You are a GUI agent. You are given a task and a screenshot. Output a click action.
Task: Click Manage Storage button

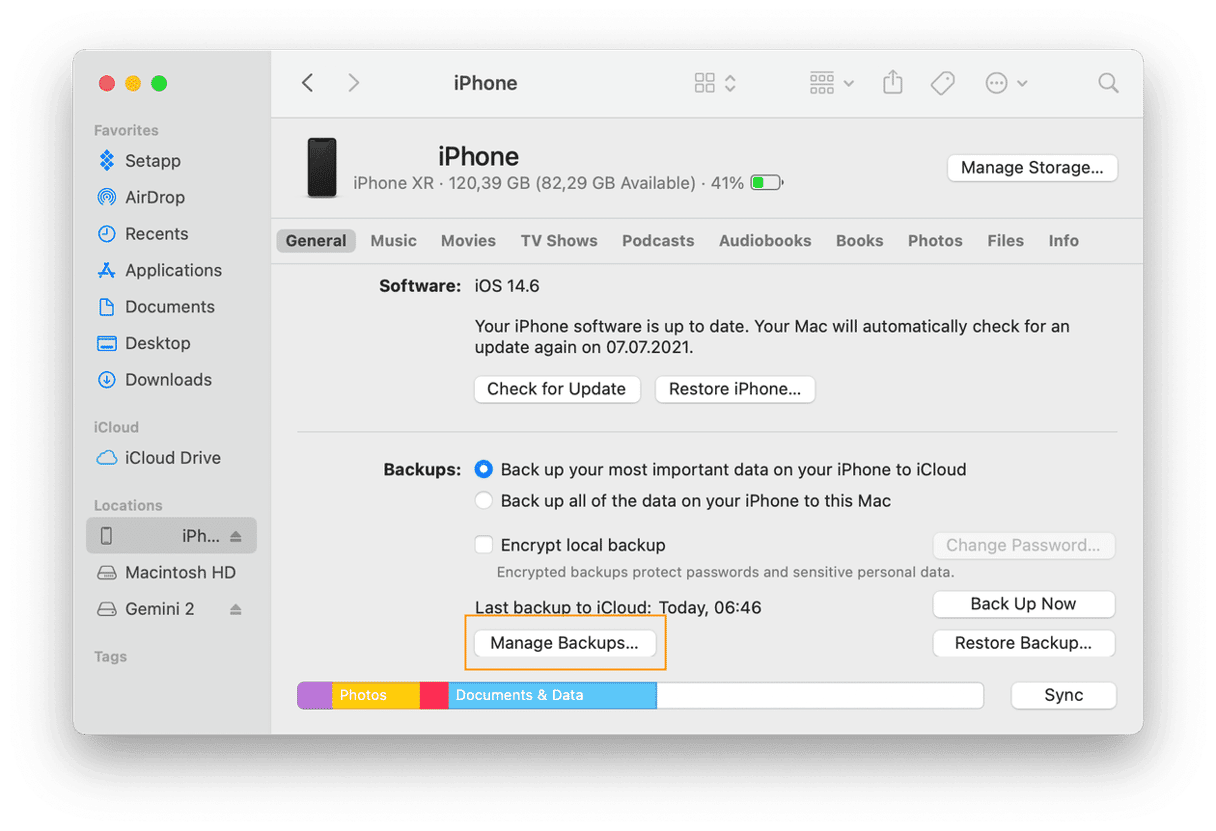point(1032,168)
